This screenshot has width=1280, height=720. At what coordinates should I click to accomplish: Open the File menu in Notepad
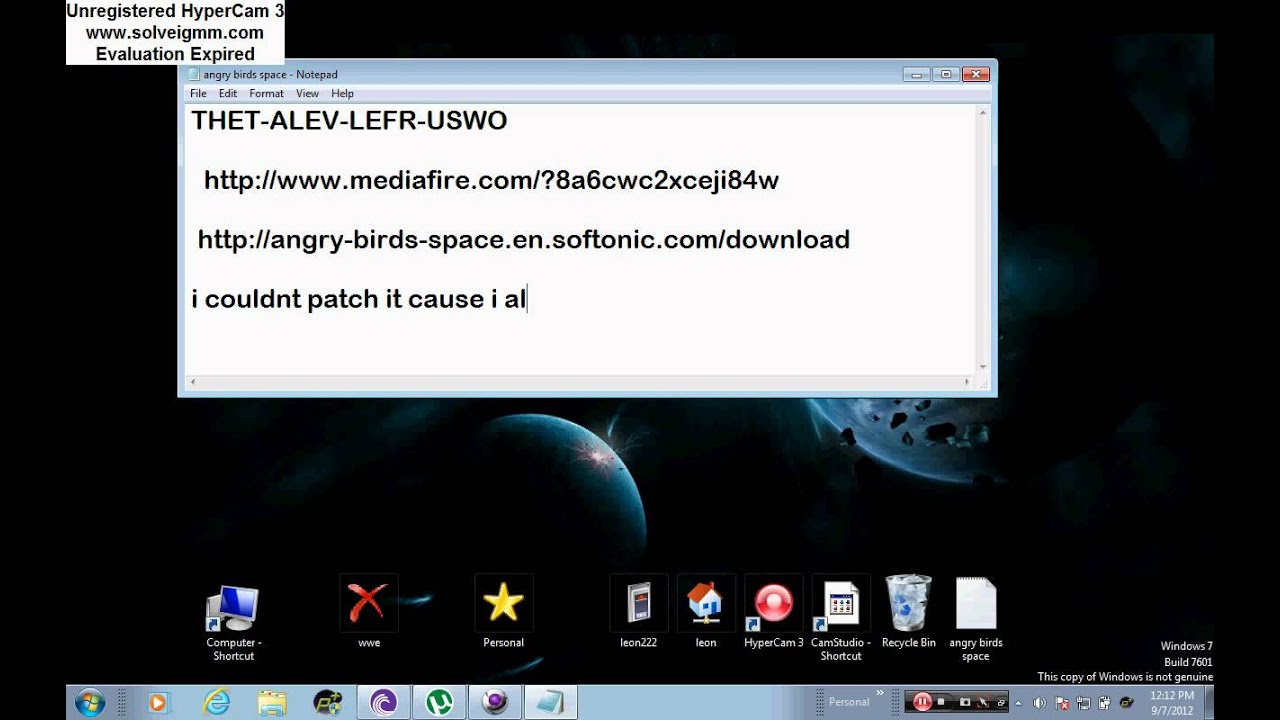(198, 93)
